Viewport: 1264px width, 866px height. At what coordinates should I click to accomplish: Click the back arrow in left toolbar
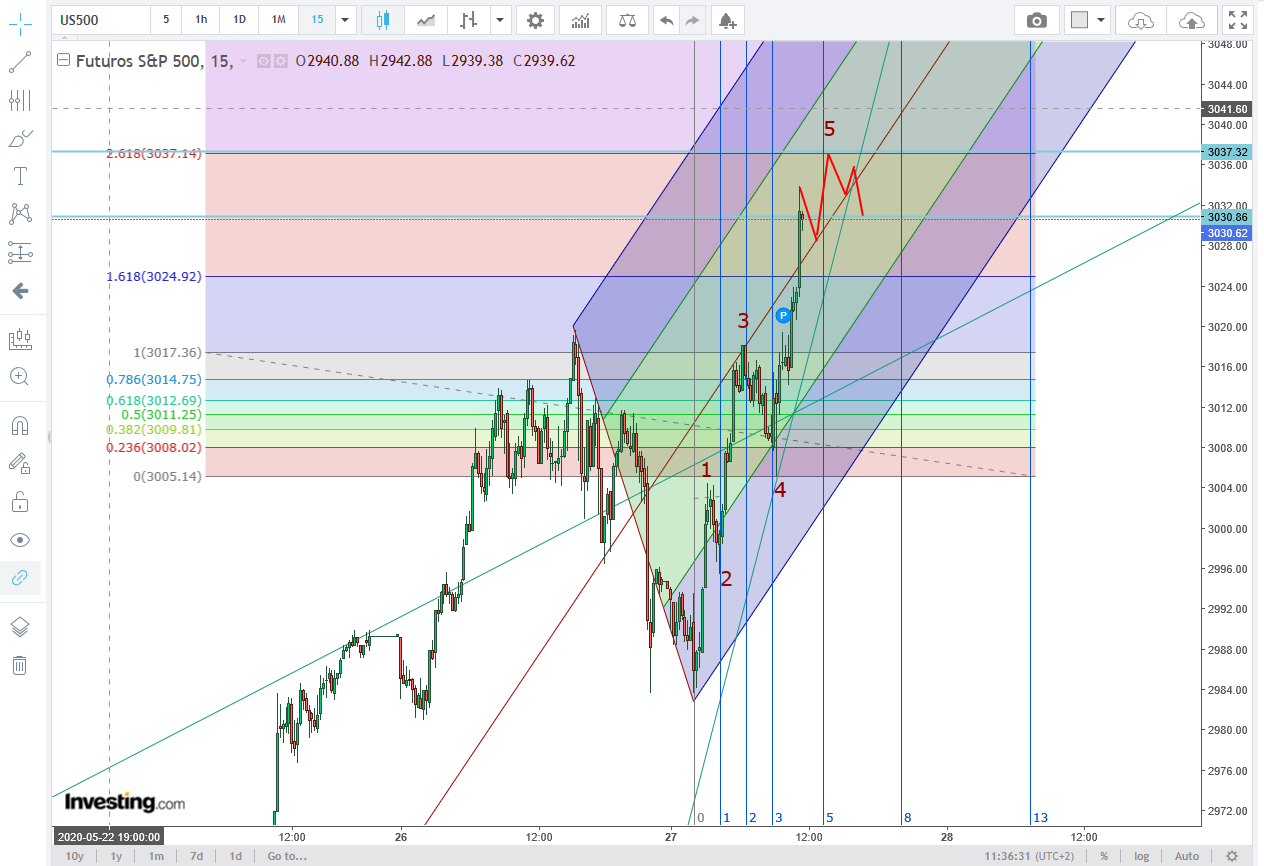(x=20, y=291)
